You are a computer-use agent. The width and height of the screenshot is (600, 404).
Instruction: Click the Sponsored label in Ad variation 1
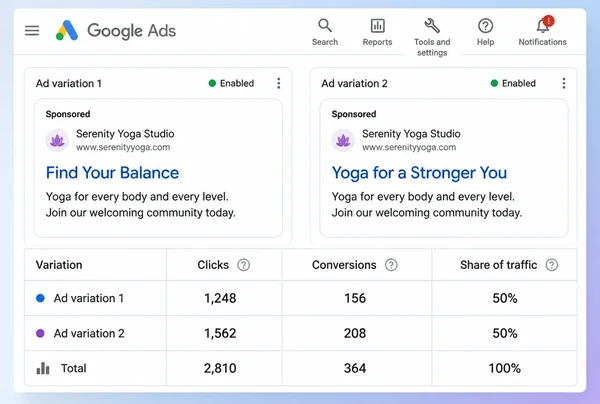68,114
